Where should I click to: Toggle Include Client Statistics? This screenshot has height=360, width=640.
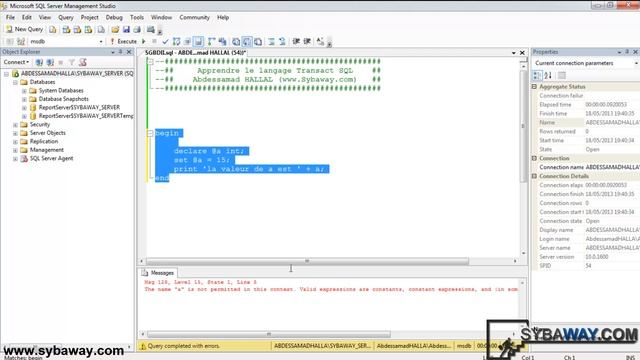[222, 41]
